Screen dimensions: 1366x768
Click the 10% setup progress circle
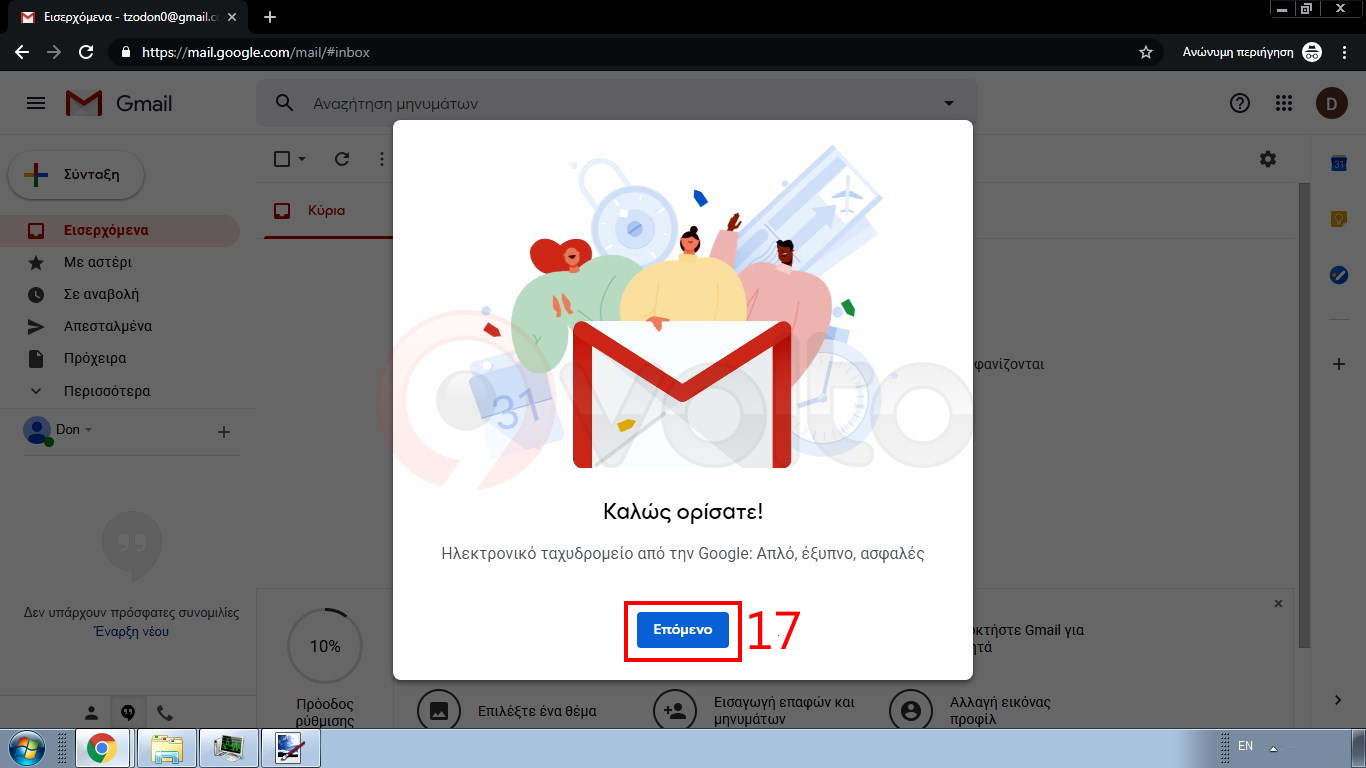(325, 646)
